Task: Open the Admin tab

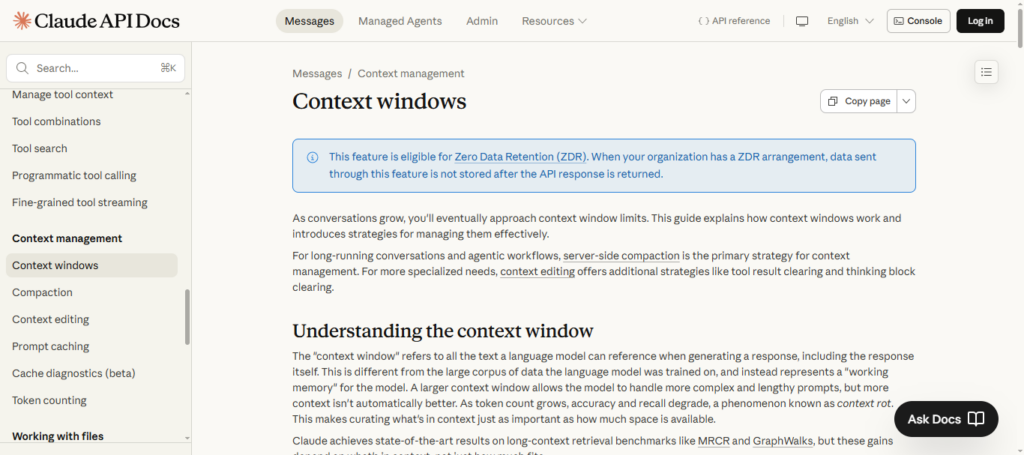Action: [482, 21]
